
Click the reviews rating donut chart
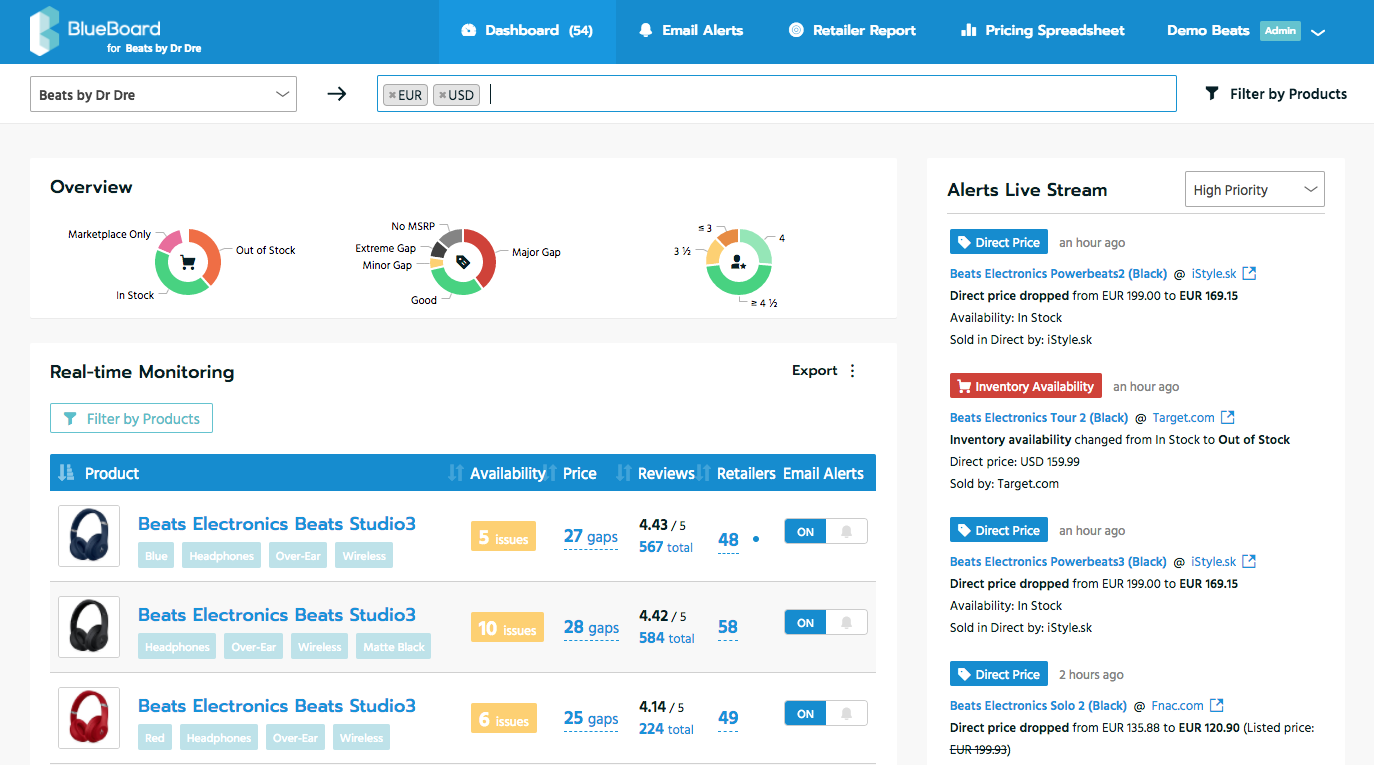(x=739, y=262)
